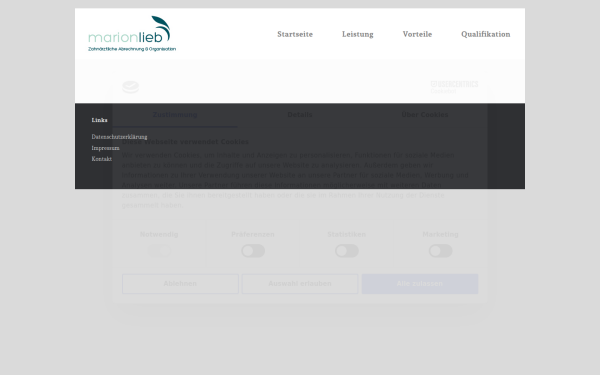The image size is (600, 375).
Task: Open the Impressum footer link
Action: click(x=106, y=148)
